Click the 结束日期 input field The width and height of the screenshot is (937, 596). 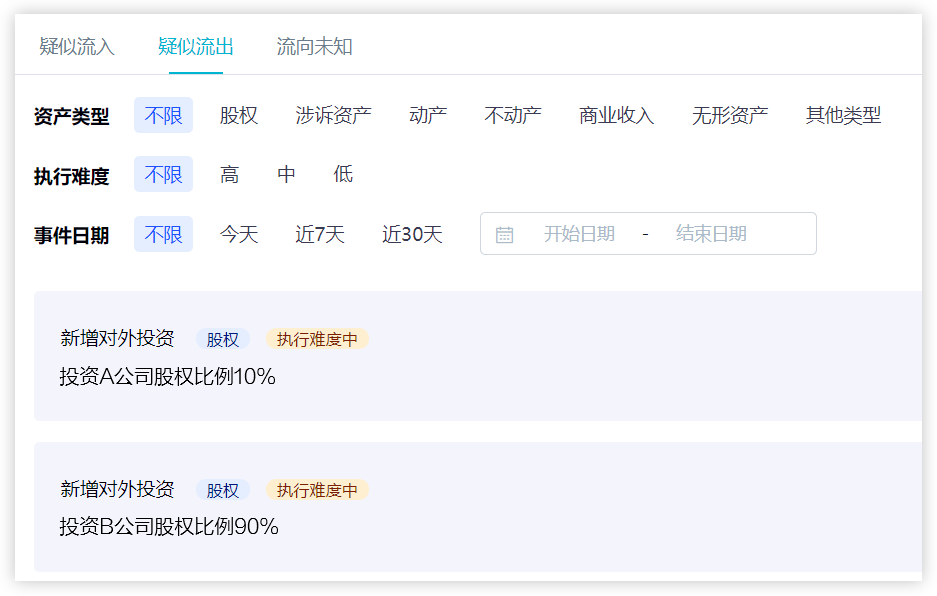point(711,234)
